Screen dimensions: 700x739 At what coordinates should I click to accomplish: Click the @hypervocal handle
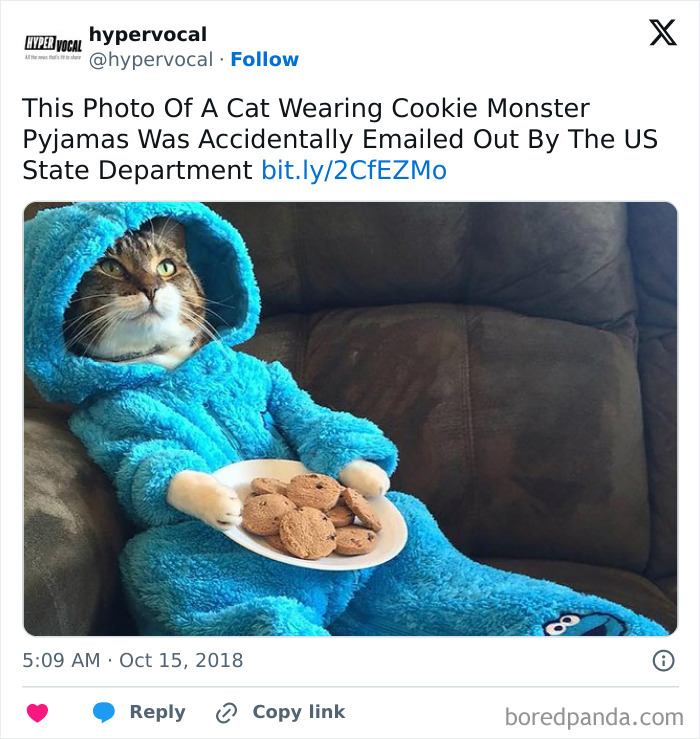tap(151, 60)
